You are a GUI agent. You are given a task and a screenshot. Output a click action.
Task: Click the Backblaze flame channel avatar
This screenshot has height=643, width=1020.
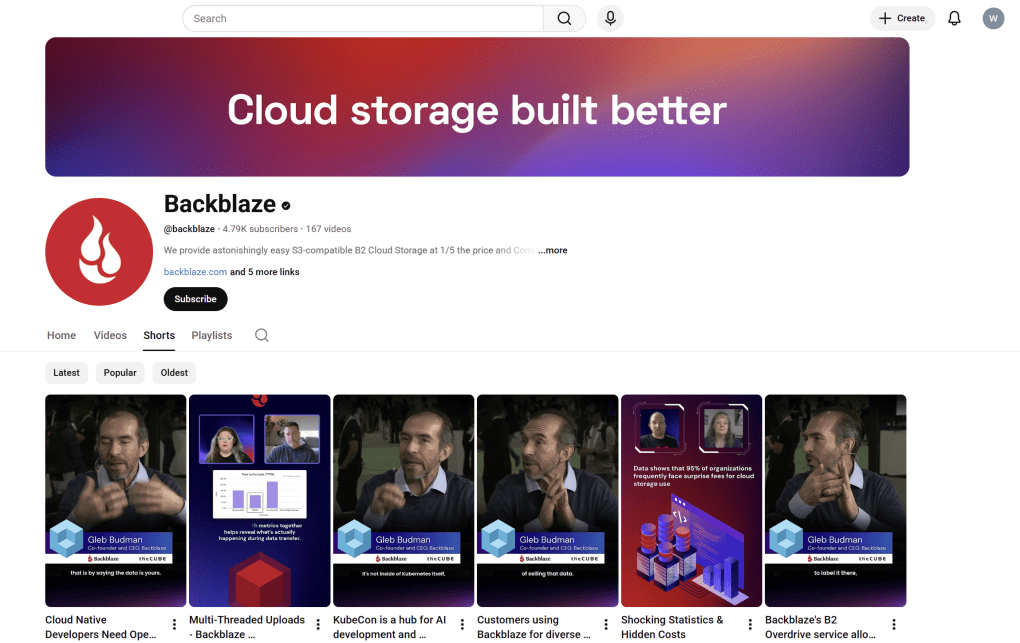[x=99, y=252]
